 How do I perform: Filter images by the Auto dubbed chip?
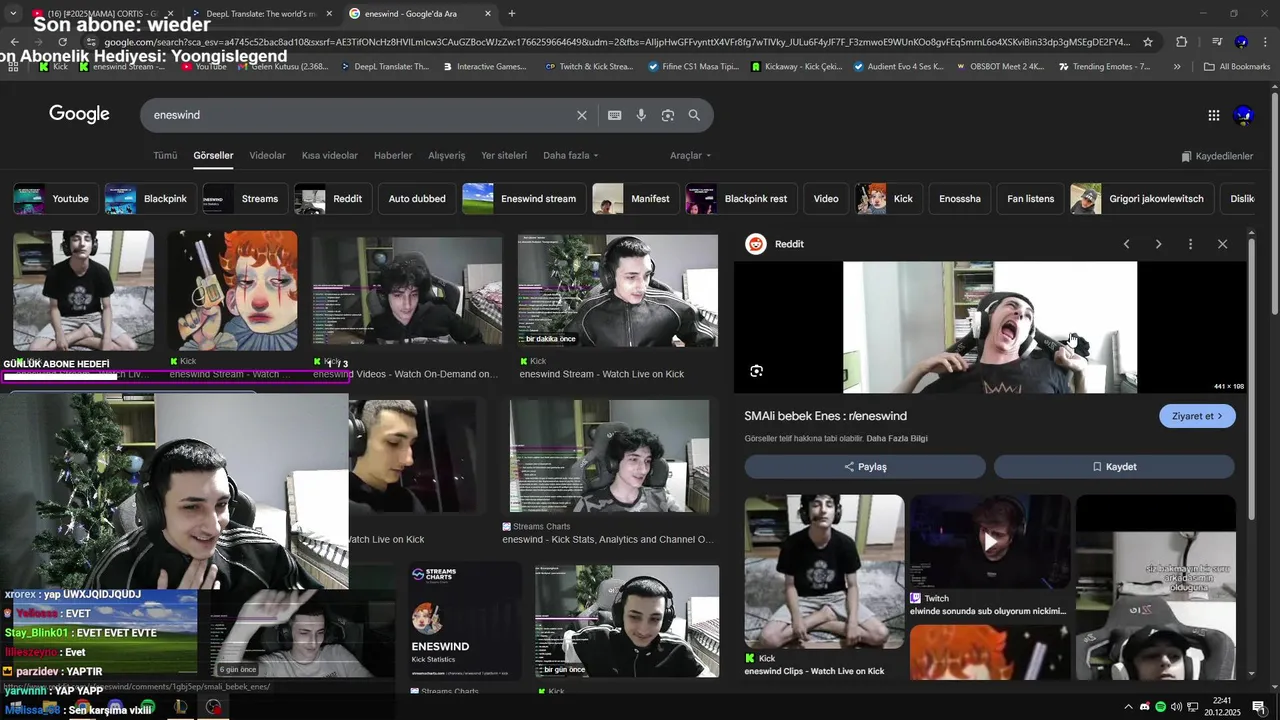click(417, 199)
